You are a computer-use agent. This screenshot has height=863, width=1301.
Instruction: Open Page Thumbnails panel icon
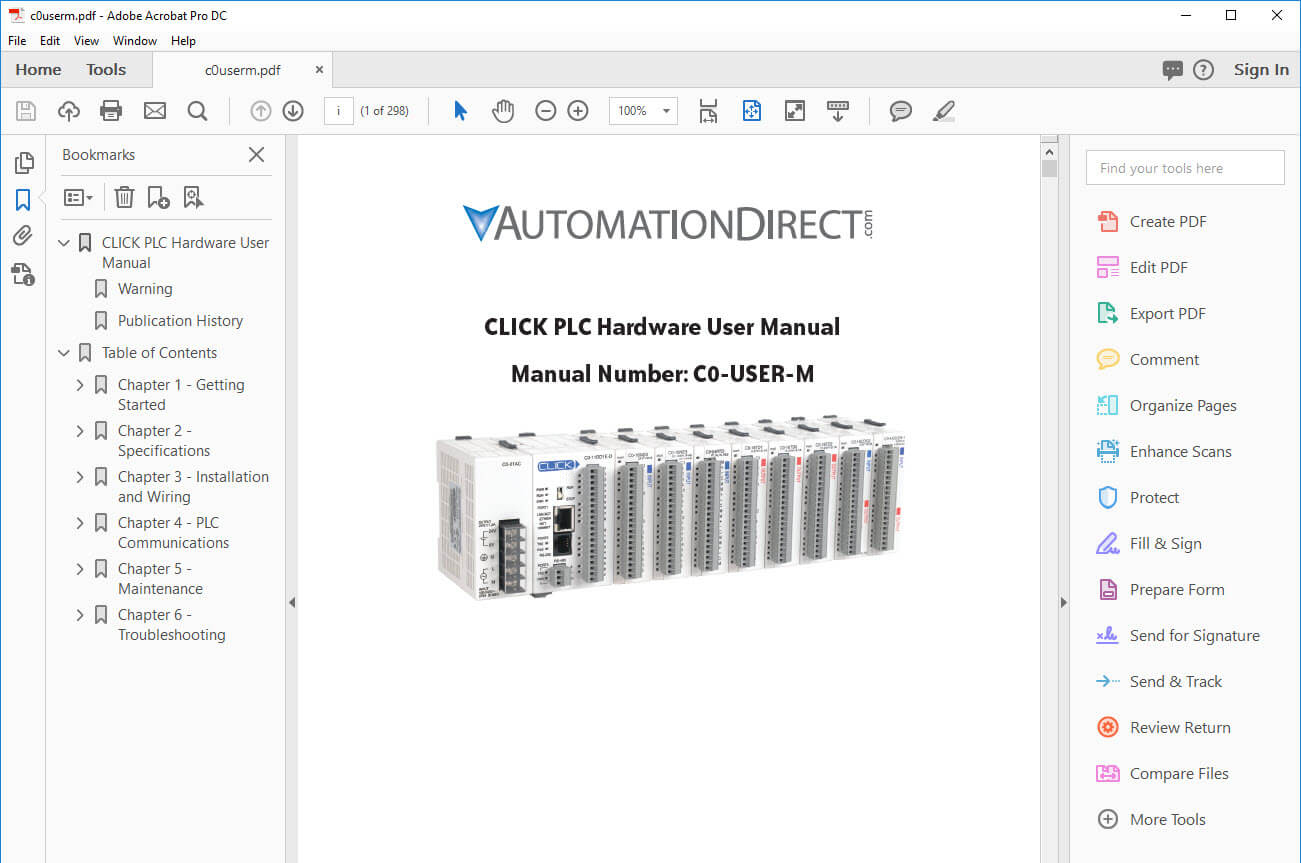point(23,163)
